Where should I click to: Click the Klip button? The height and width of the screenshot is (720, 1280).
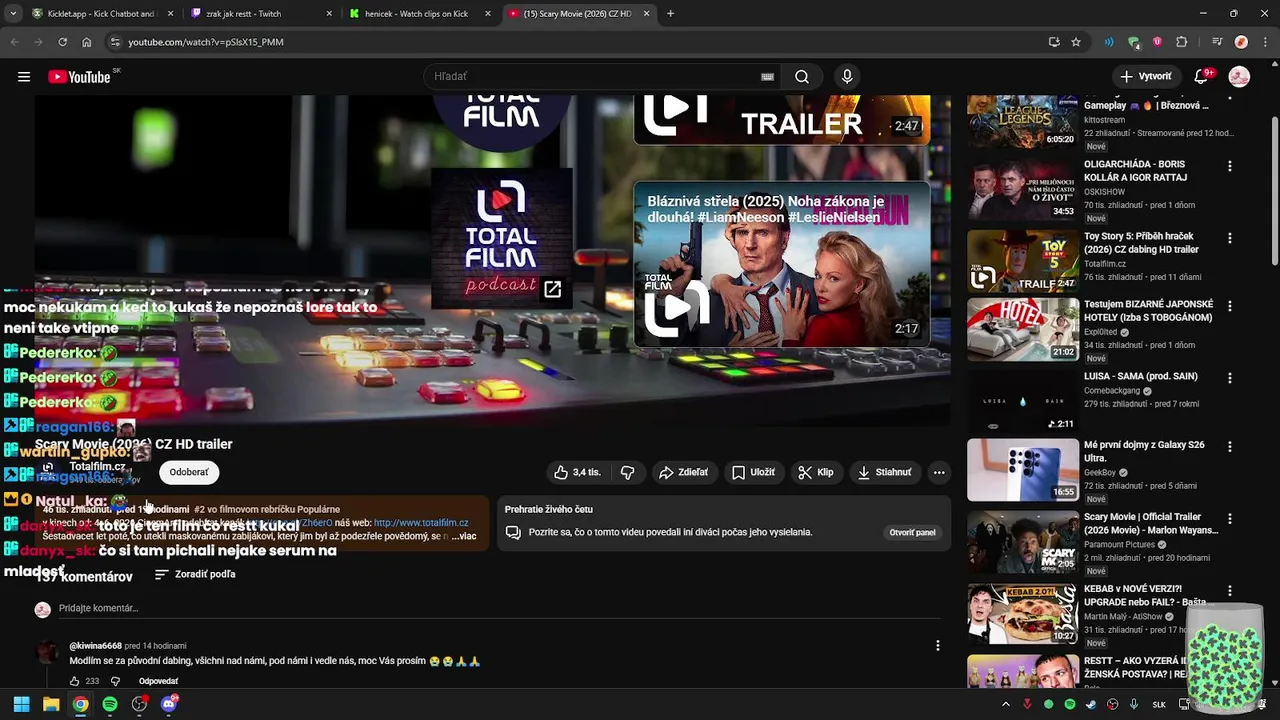pyautogui.click(x=816, y=472)
